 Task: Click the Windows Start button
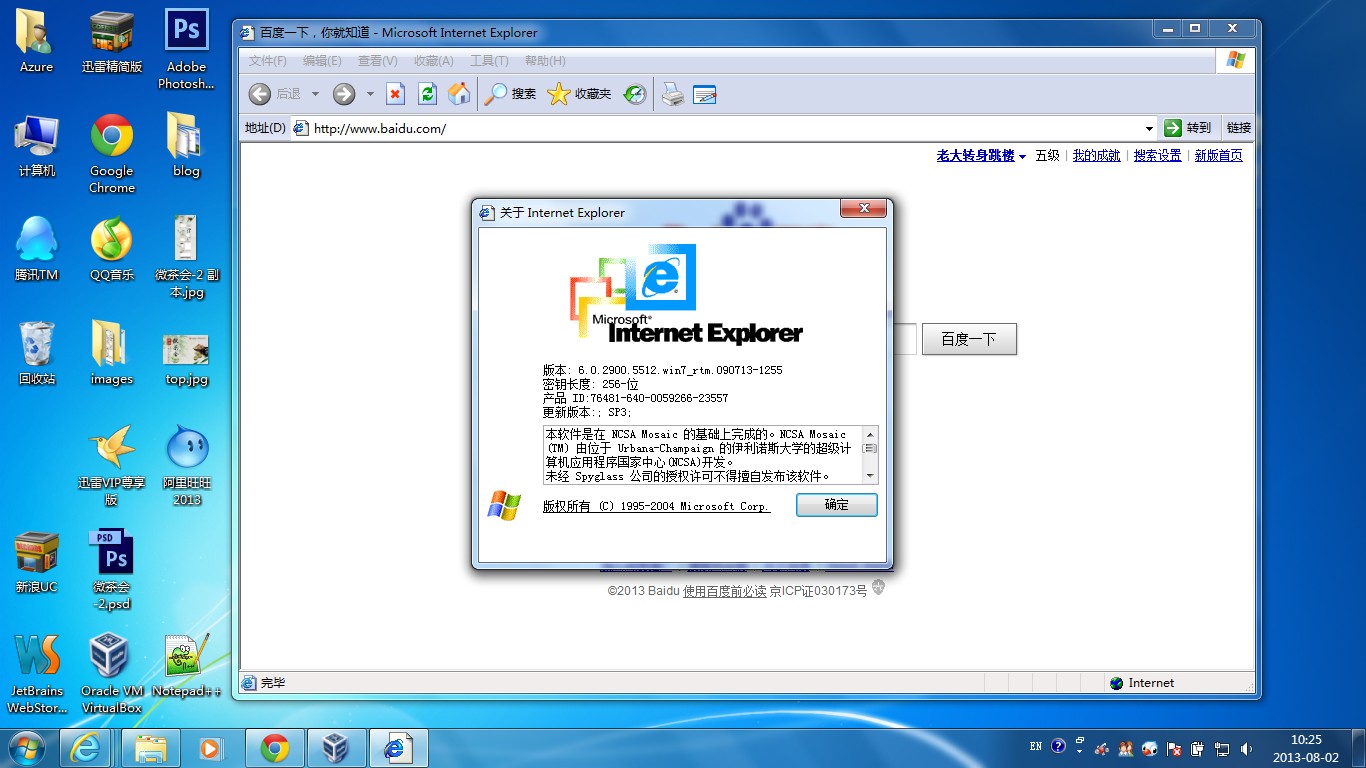tap(26, 747)
